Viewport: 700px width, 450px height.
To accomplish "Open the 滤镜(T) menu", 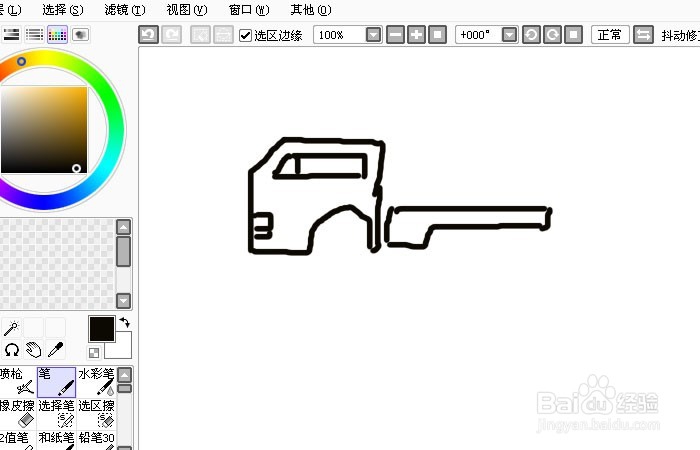I will [x=125, y=10].
